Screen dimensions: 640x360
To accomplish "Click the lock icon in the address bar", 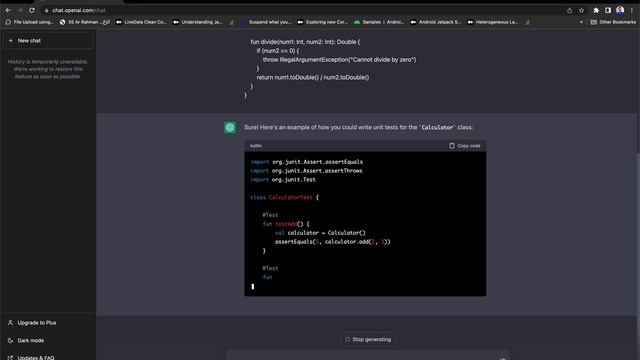I will (47, 10).
